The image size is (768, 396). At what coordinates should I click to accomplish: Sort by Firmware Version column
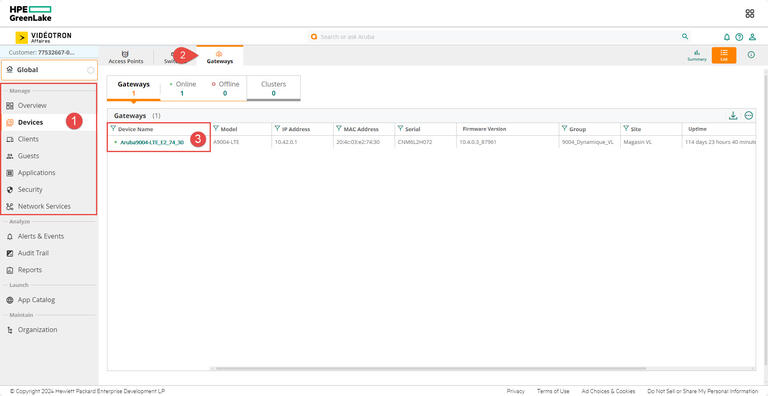[x=484, y=129]
